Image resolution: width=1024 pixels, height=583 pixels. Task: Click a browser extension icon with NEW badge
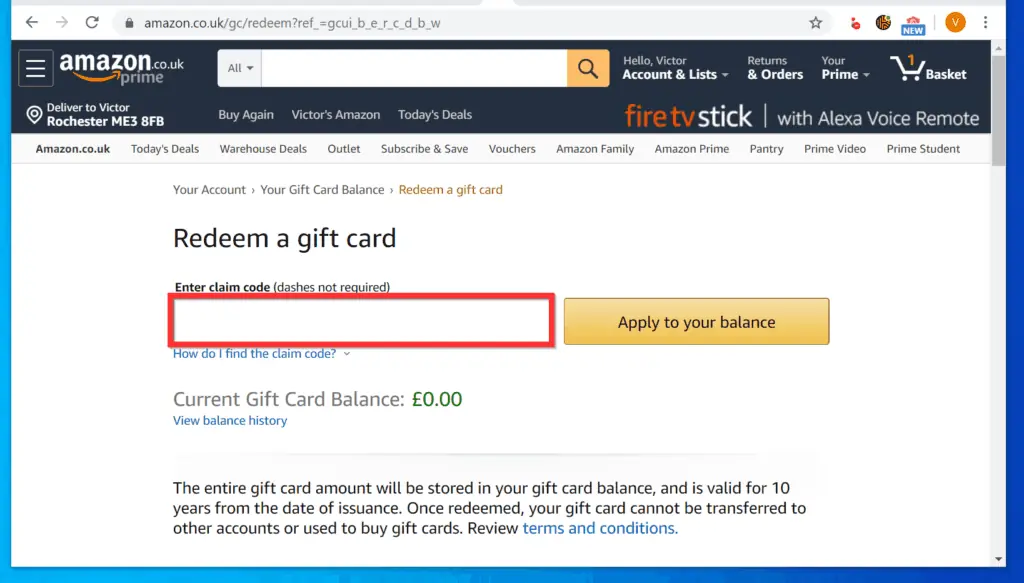tap(913, 21)
